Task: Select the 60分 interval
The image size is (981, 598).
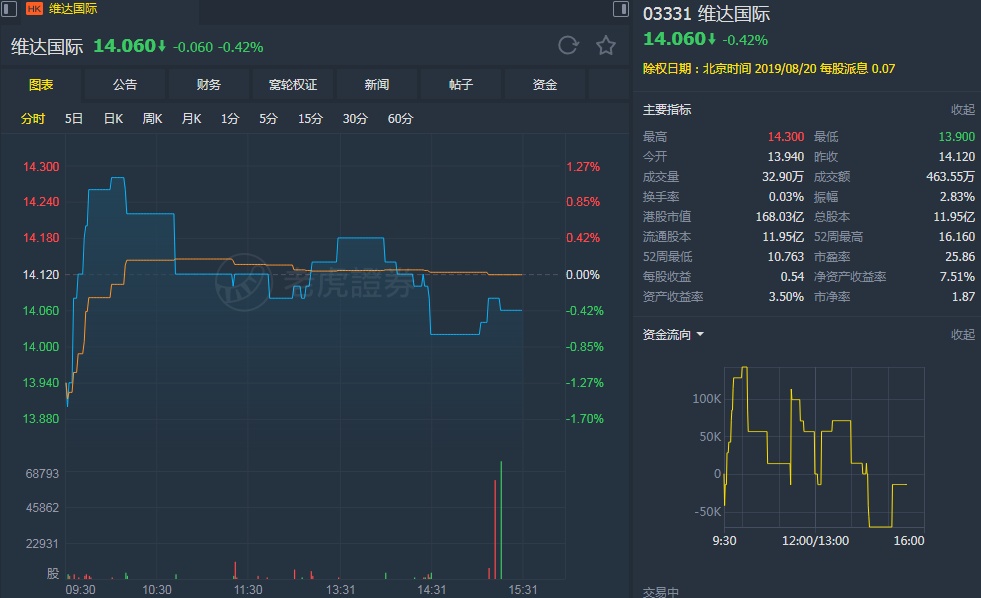Action: tap(400, 119)
